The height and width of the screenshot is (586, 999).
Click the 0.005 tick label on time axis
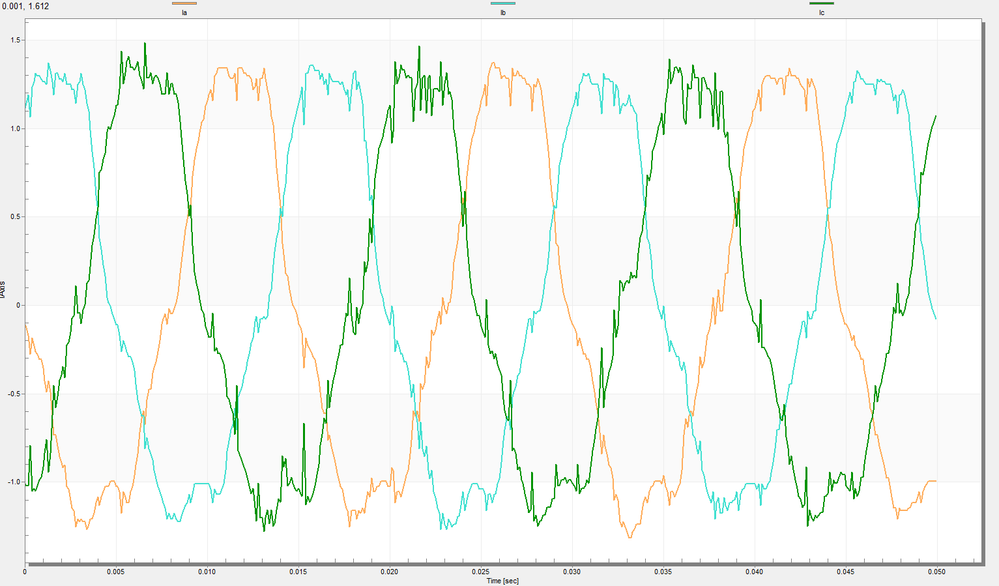[x=116, y=572]
